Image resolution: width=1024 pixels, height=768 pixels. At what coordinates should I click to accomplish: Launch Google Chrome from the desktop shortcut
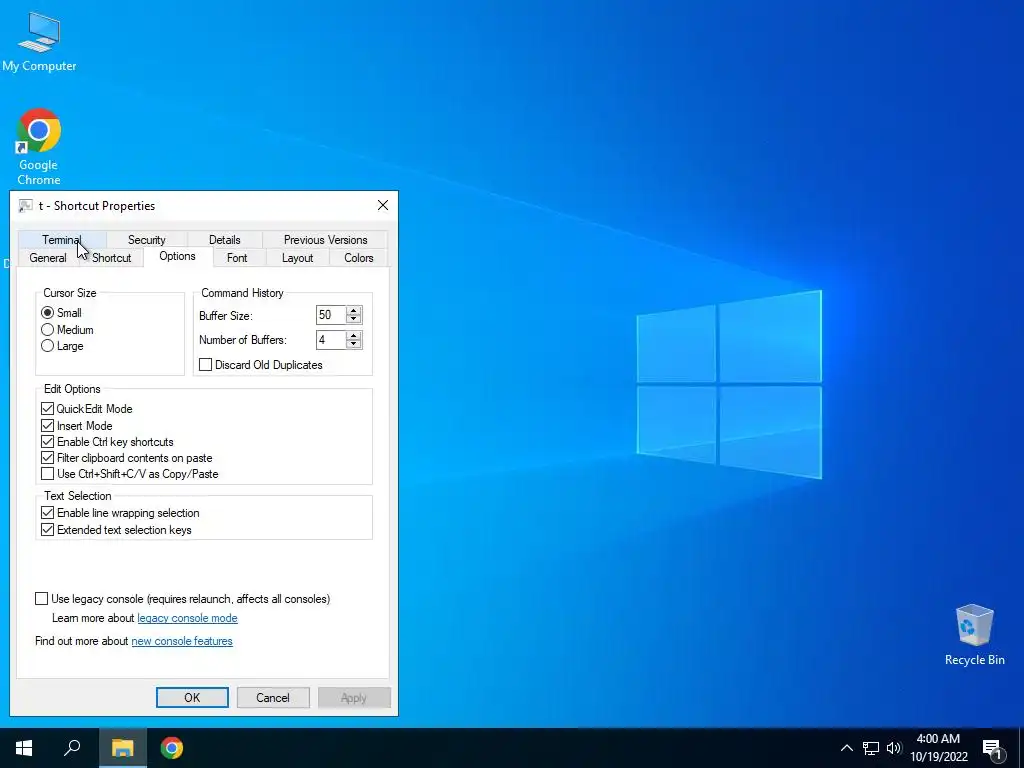pos(39,146)
